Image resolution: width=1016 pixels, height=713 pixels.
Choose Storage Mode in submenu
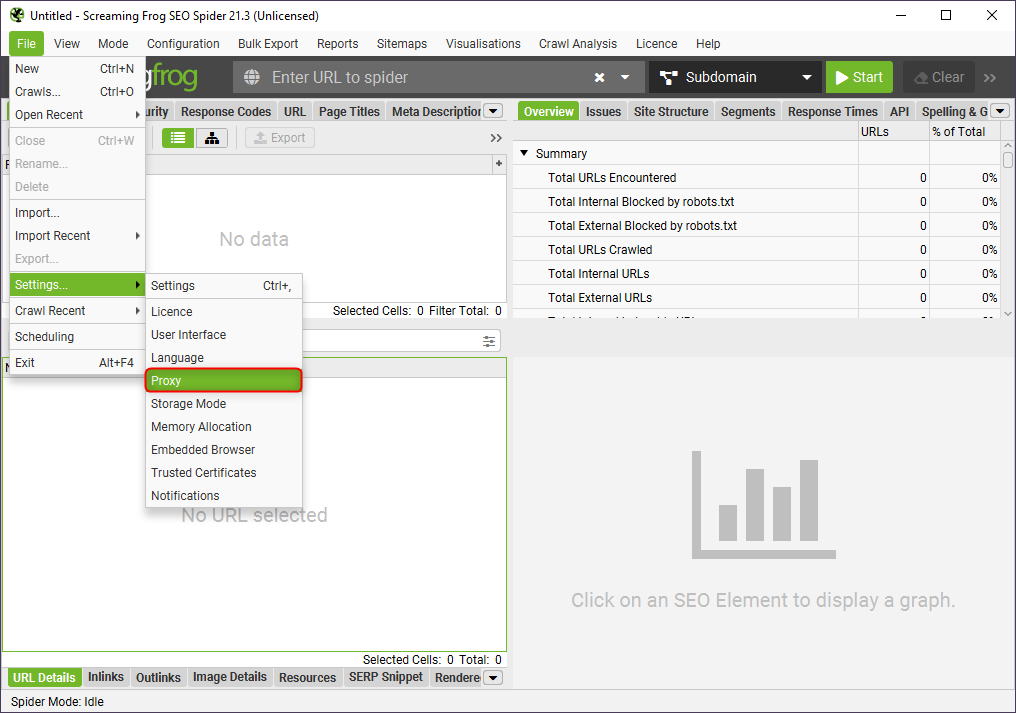click(x=224, y=404)
